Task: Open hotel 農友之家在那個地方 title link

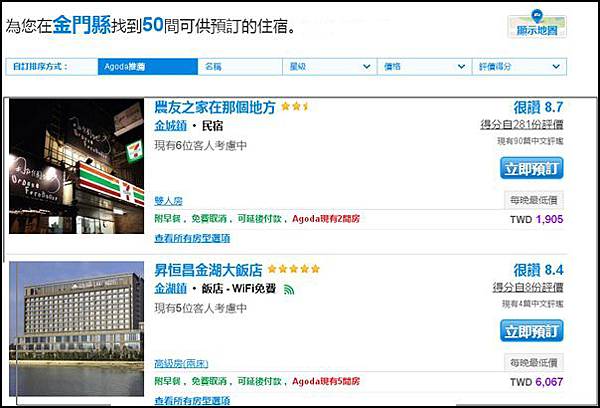Action: coord(215,108)
